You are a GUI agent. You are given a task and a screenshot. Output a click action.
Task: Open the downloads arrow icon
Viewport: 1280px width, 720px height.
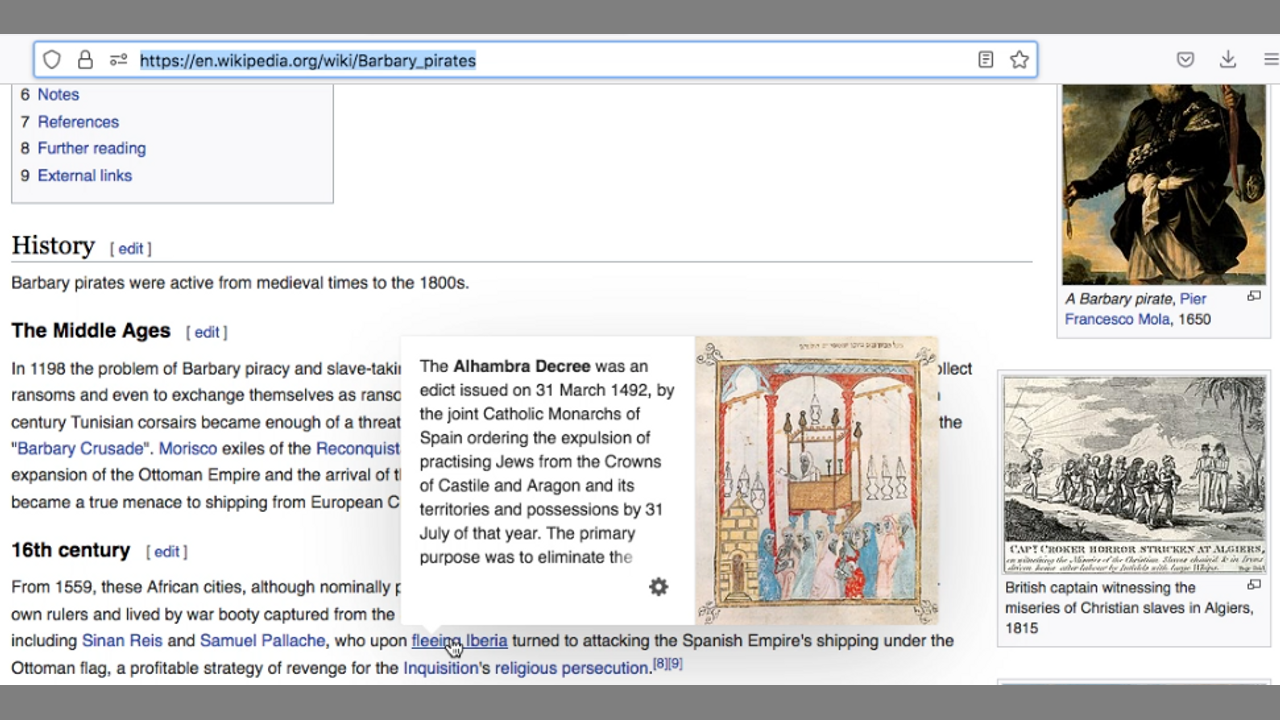pyautogui.click(x=1228, y=60)
